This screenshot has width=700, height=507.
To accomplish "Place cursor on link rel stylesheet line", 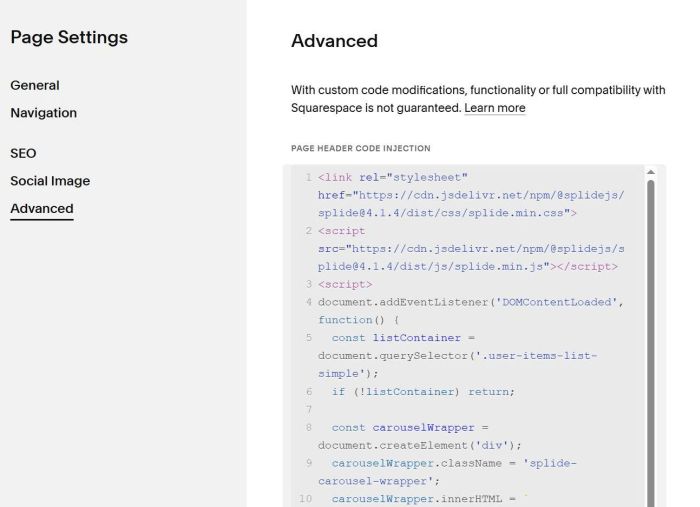I will [x=393, y=177].
